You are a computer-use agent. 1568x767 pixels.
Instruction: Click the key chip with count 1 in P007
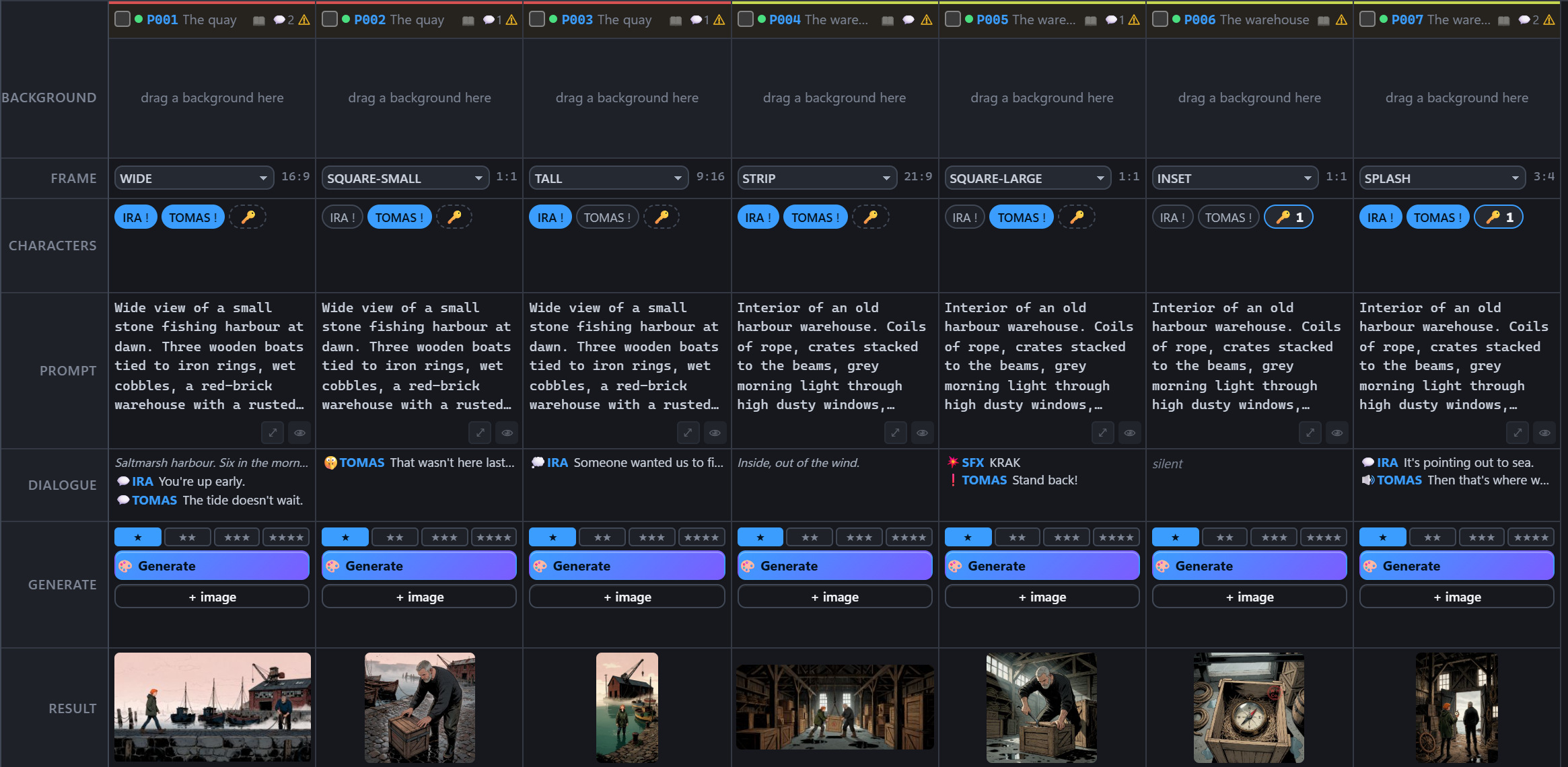coord(1498,217)
